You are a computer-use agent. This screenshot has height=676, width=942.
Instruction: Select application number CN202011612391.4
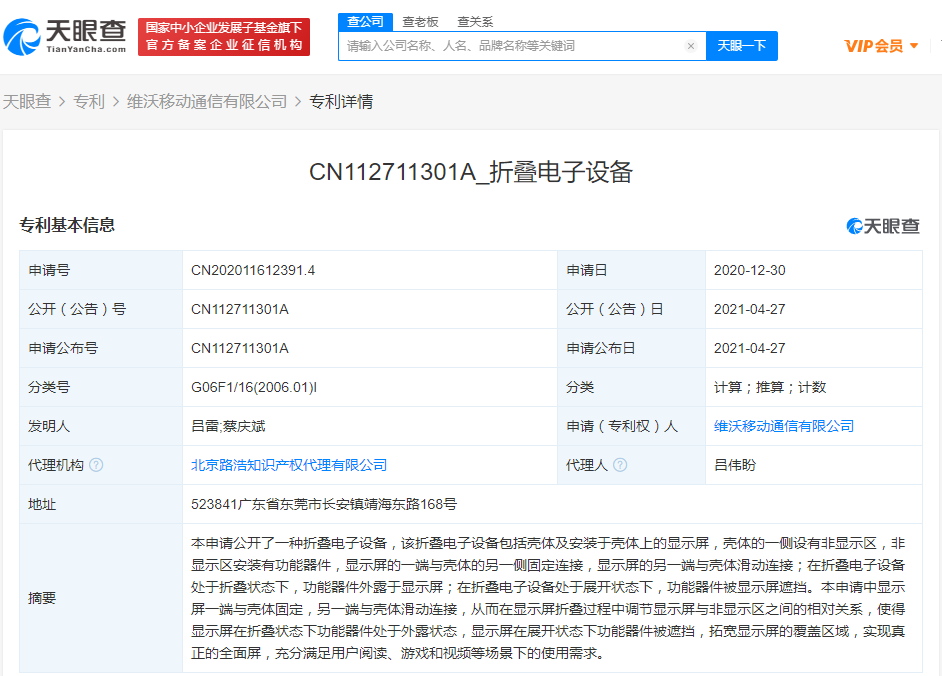[x=253, y=270]
